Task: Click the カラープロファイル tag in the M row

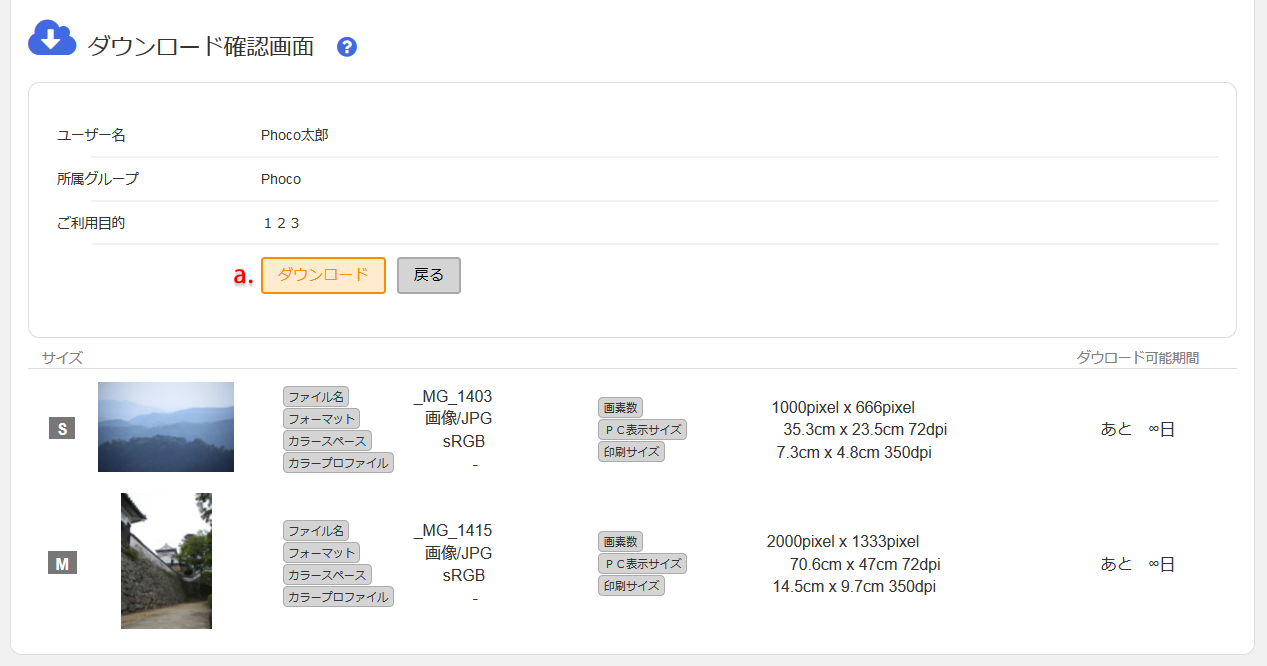Action: 338,597
